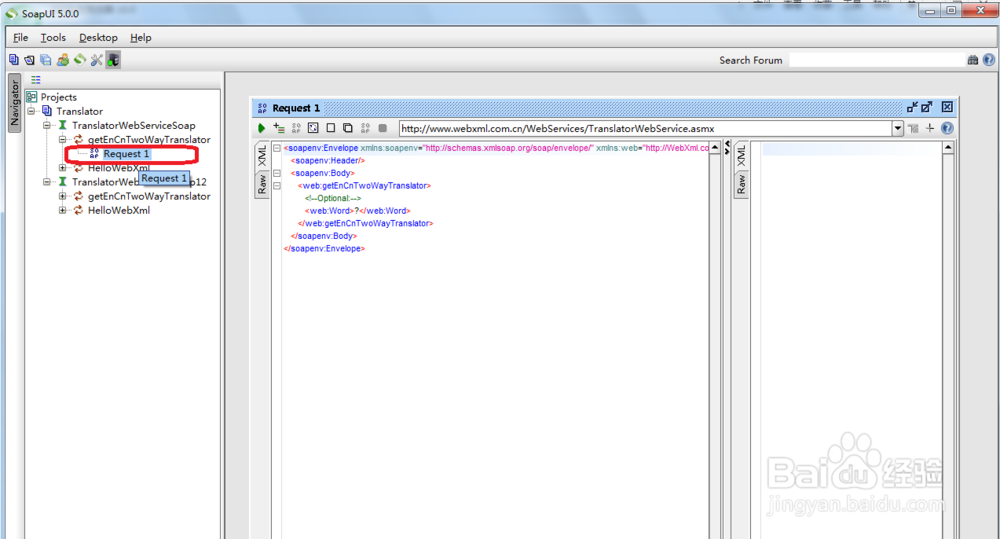This screenshot has height=539, width=1000.
Task: Fold the soapenv:Body XML element
Action: point(277,173)
